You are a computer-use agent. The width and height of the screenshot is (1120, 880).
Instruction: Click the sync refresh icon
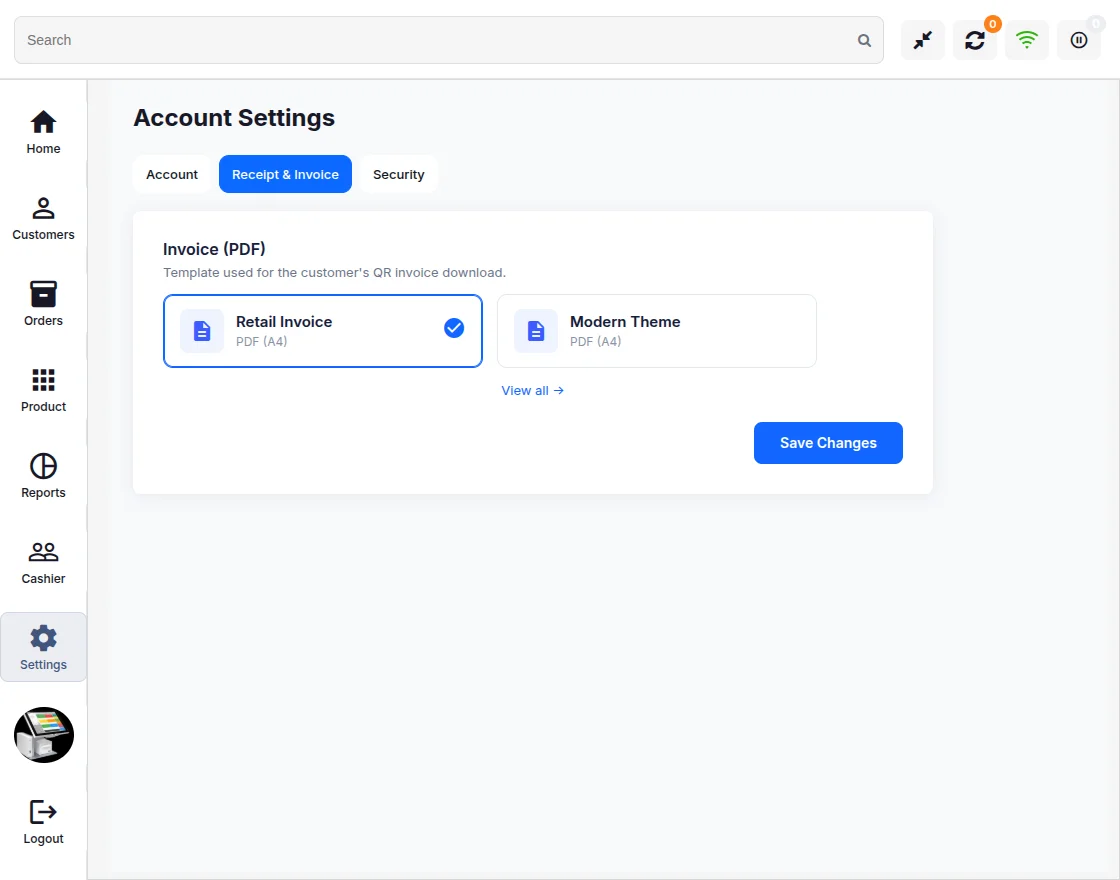pyautogui.click(x=974, y=40)
